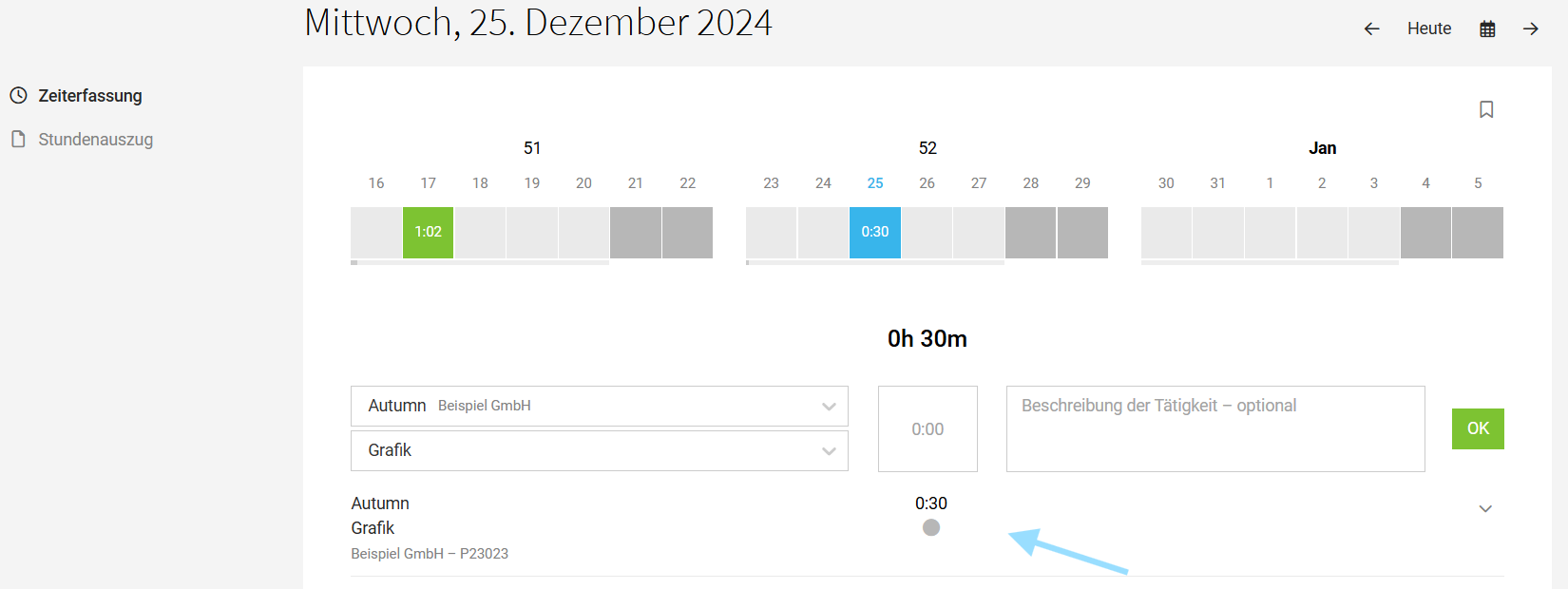Open Stundenauszug in the sidebar
The image size is (1568, 589).
tap(95, 139)
